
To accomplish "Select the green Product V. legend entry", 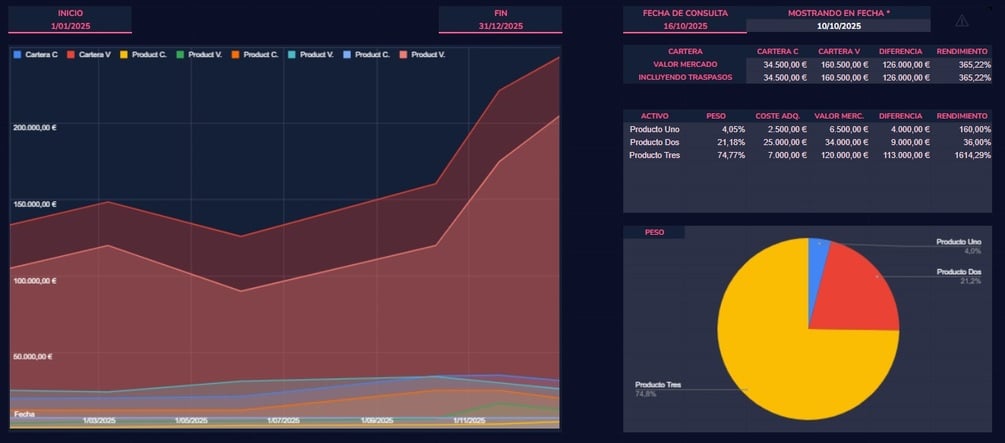I will (x=199, y=54).
